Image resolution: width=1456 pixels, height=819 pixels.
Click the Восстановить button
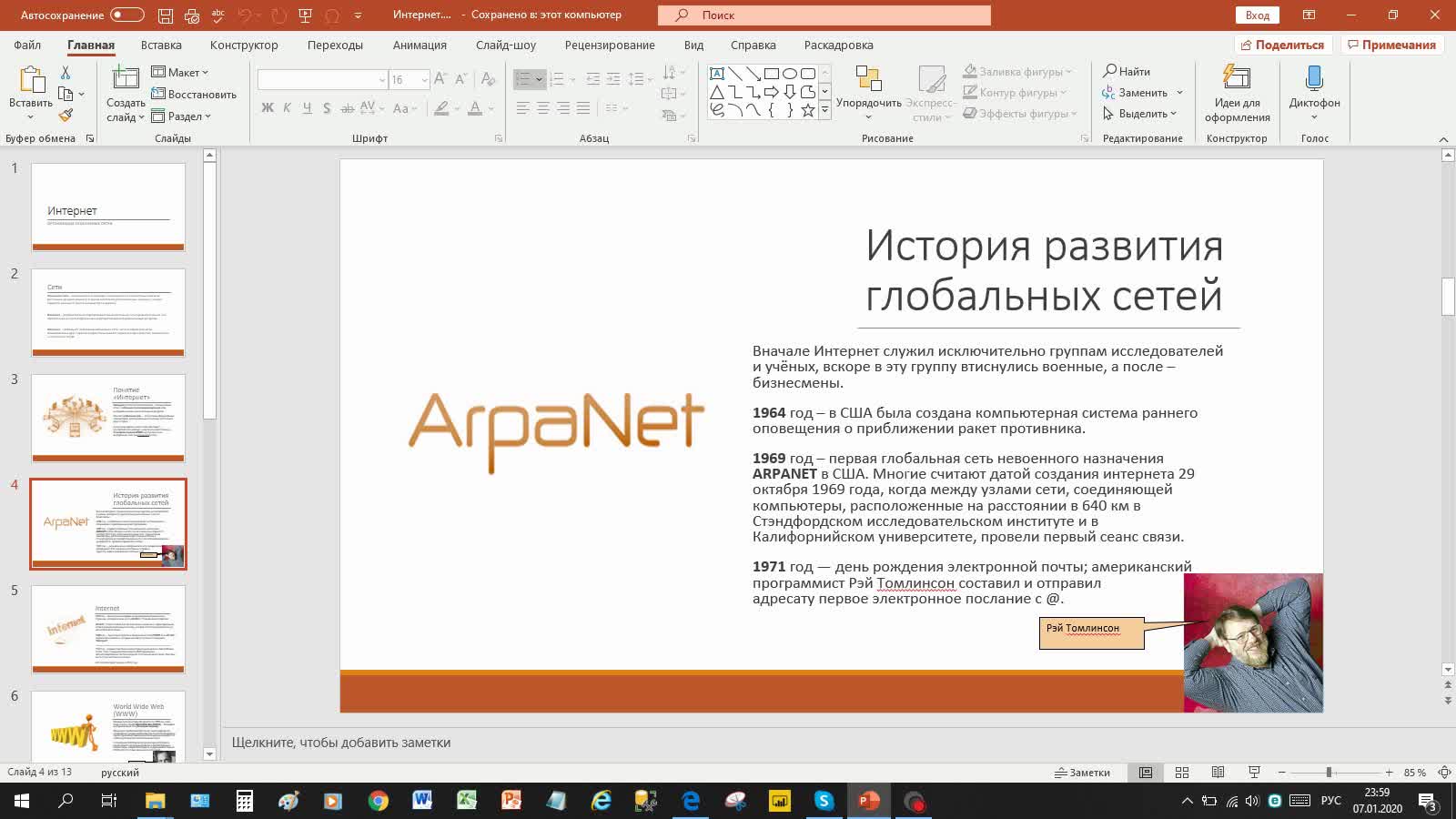point(194,94)
